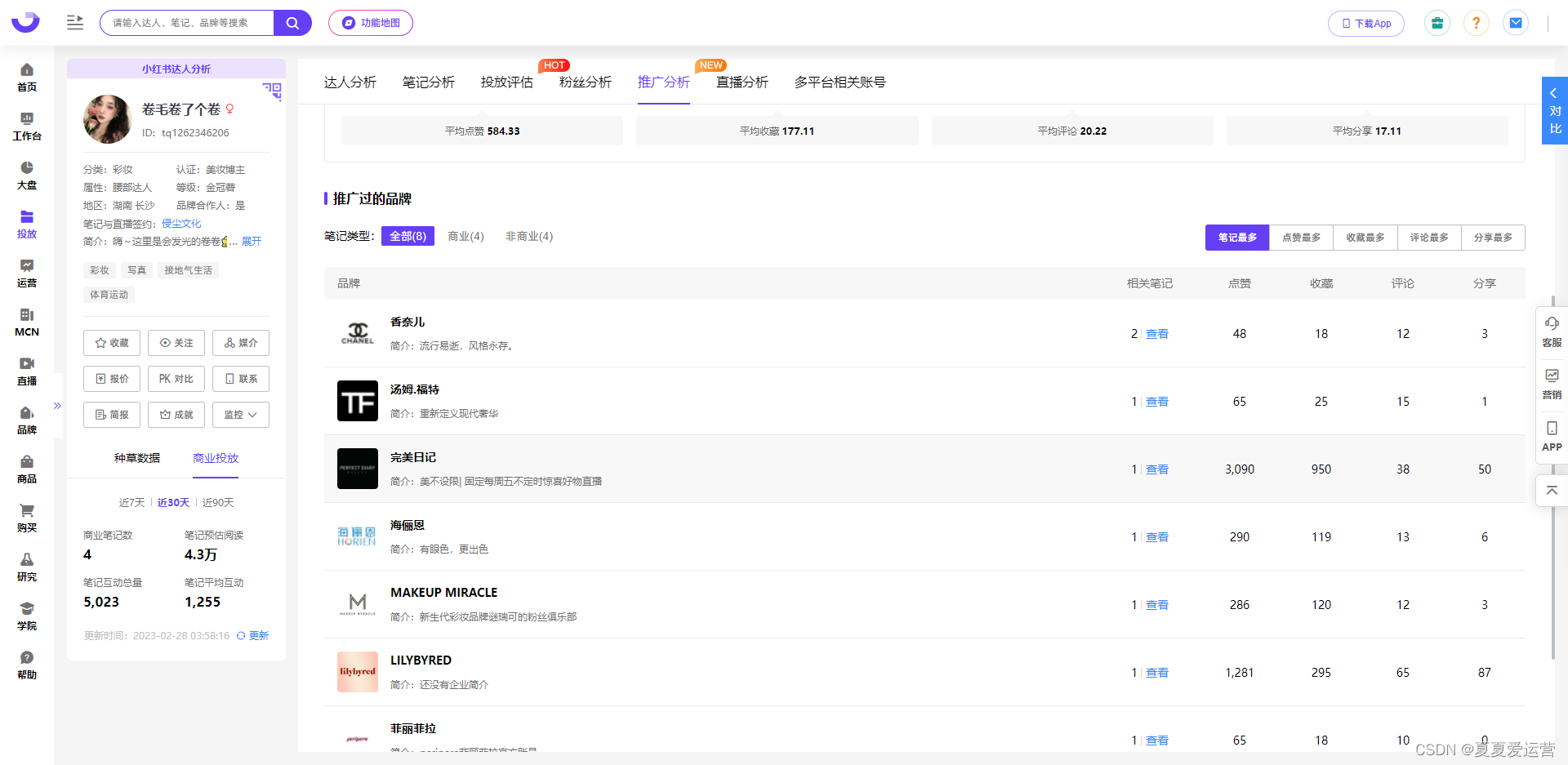Expand the left panel double-chevron handle
The height and width of the screenshot is (765, 1568).
[57, 406]
